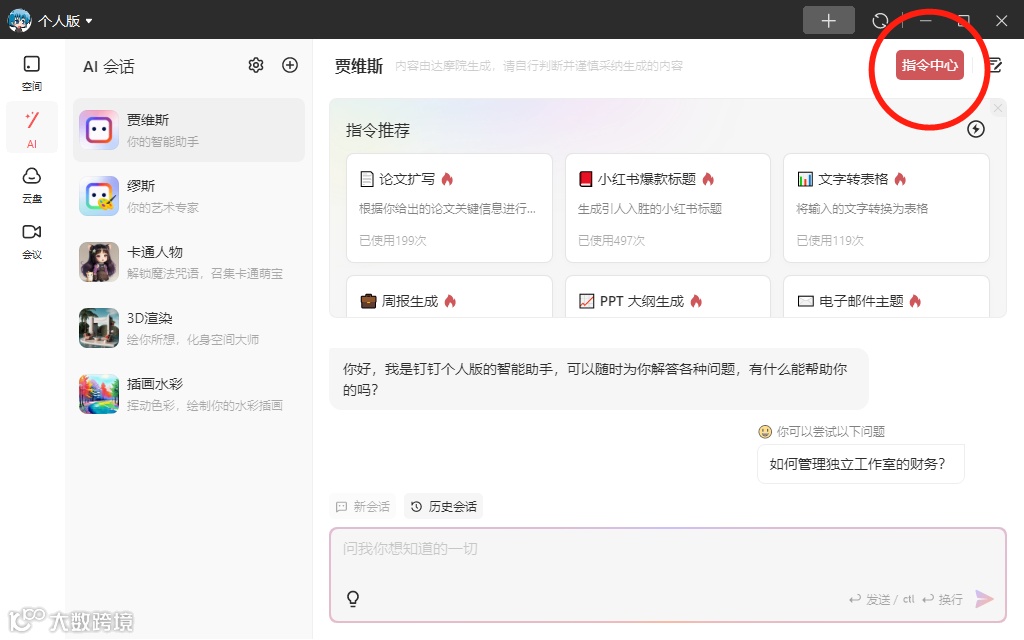Open 历史会话 history
The image size is (1024, 640).
coord(443,506)
